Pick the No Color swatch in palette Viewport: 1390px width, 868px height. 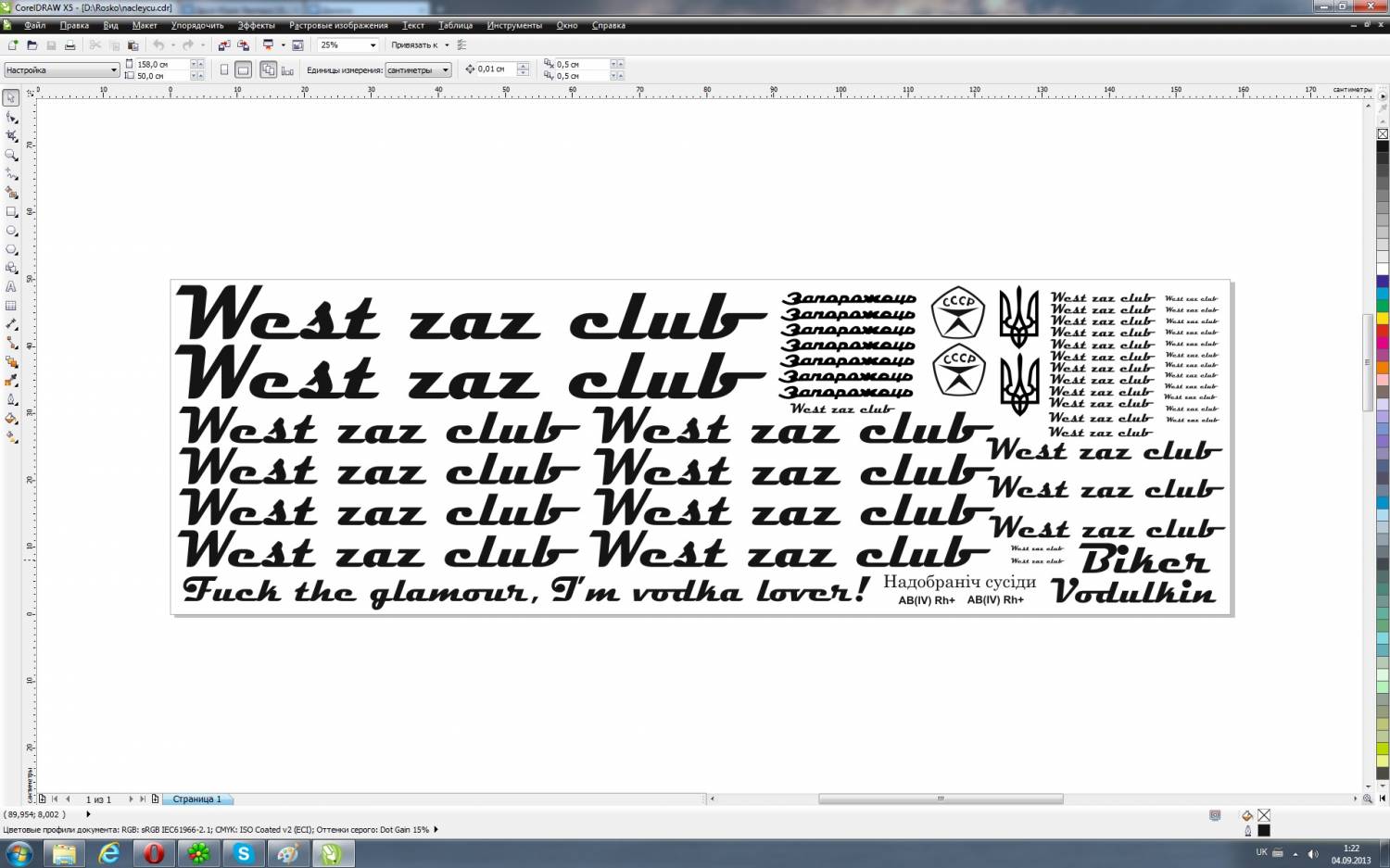point(1383,133)
